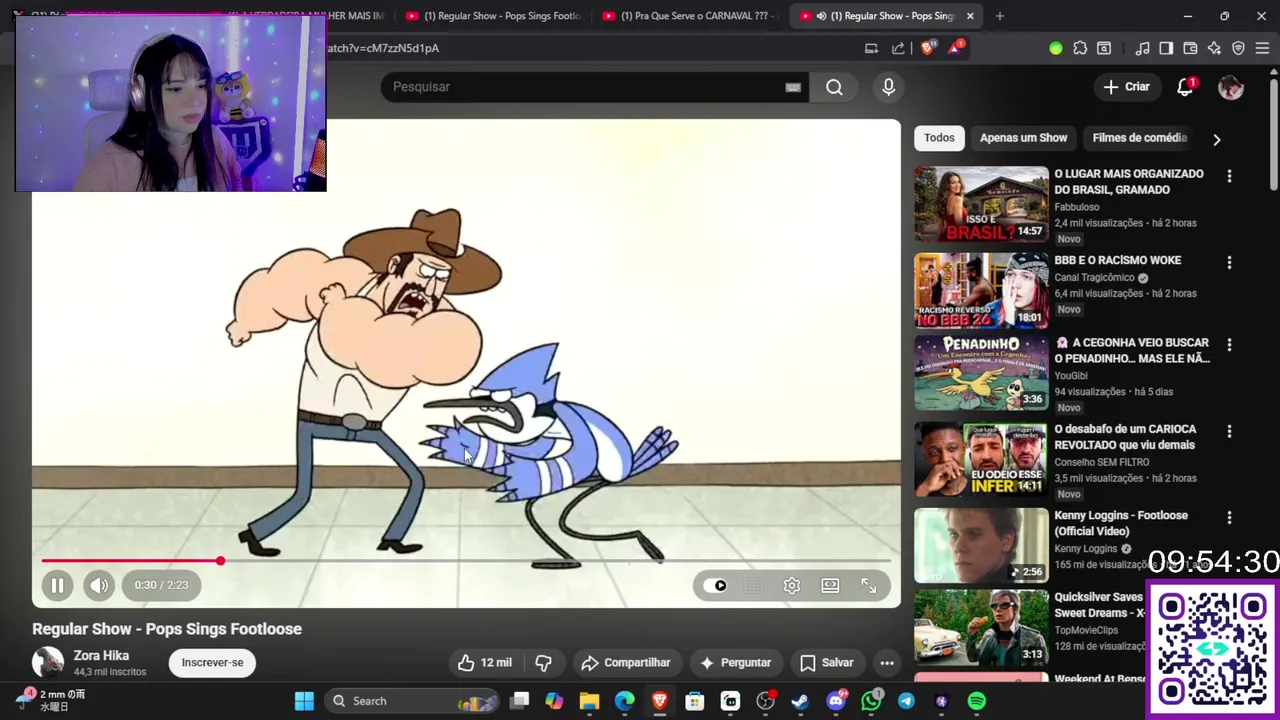Screen dimensions: 1280x720
Task: Toggle autoplay switch in player
Action: point(716,586)
